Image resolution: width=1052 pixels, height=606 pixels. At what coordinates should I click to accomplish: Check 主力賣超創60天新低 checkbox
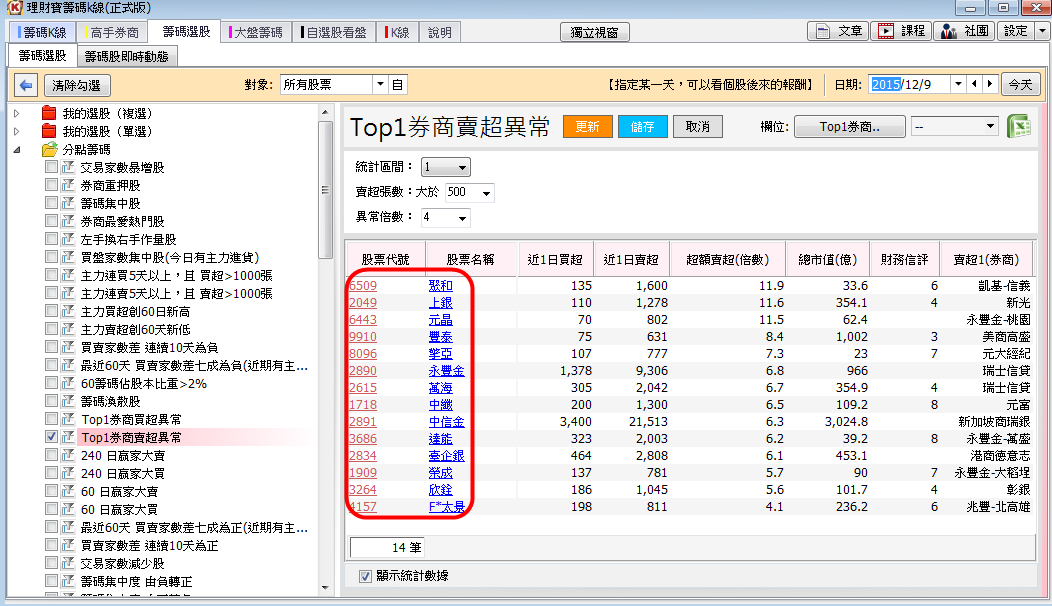point(51,329)
